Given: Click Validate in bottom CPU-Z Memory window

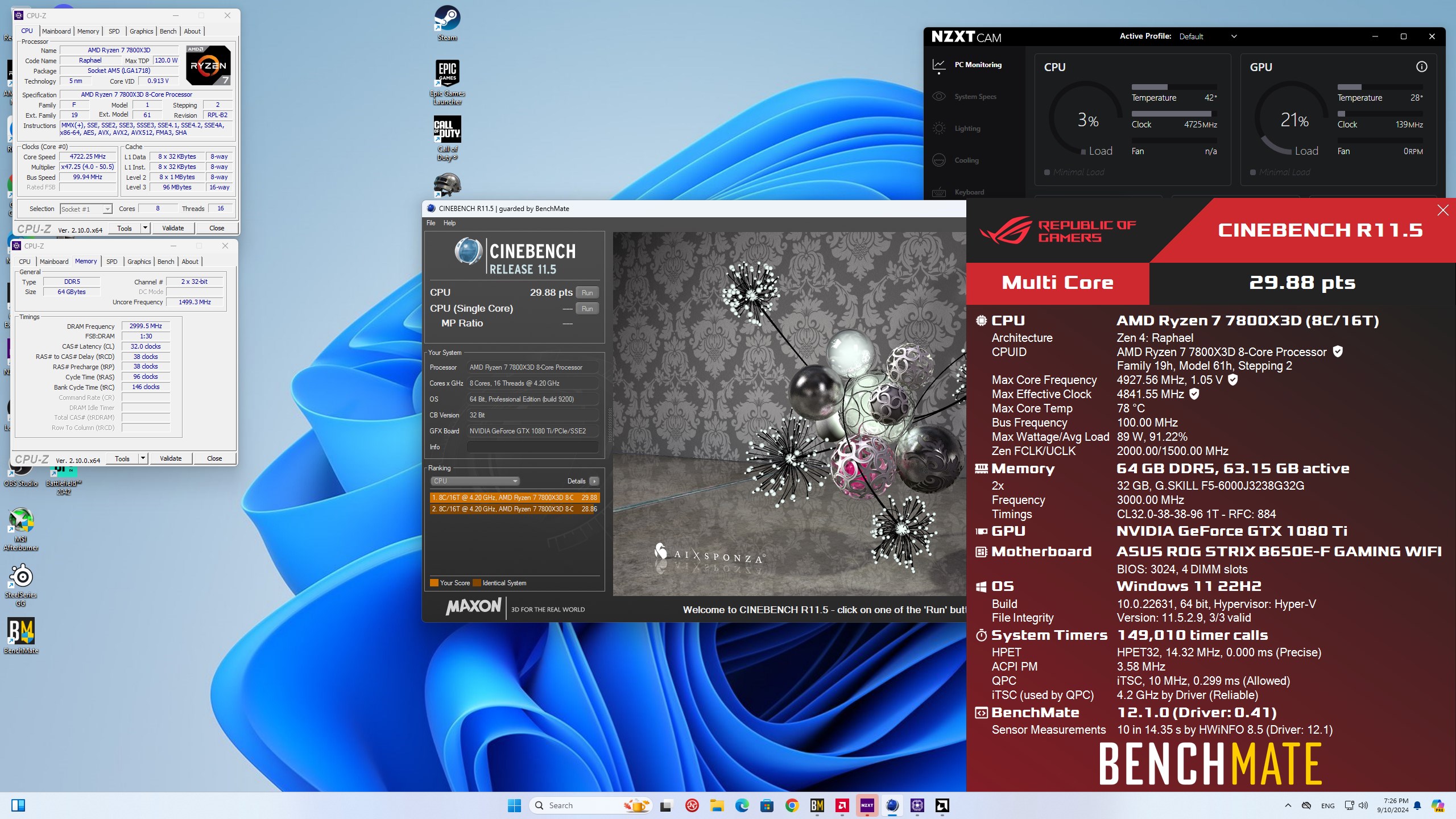Looking at the screenshot, I should [171, 458].
